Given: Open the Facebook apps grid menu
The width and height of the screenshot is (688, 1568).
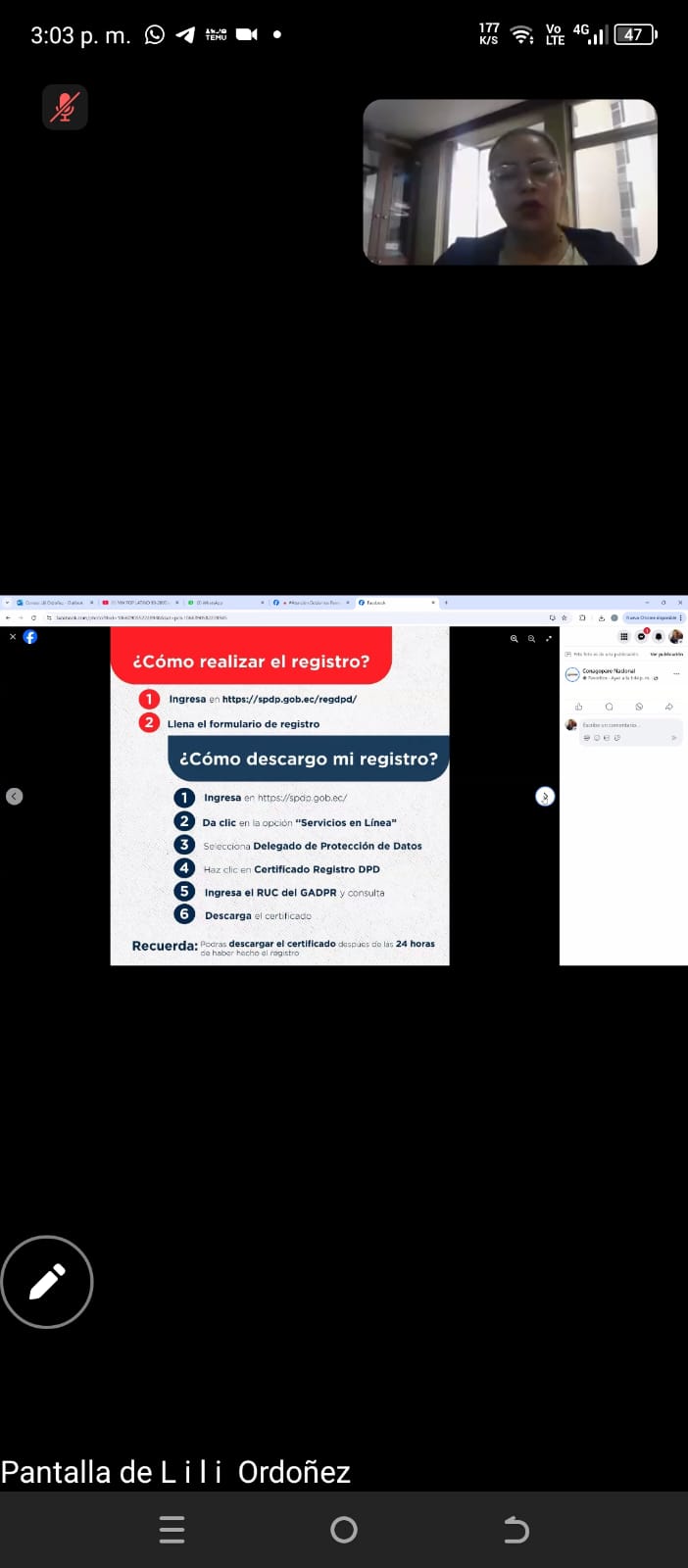Looking at the screenshot, I should click(623, 637).
